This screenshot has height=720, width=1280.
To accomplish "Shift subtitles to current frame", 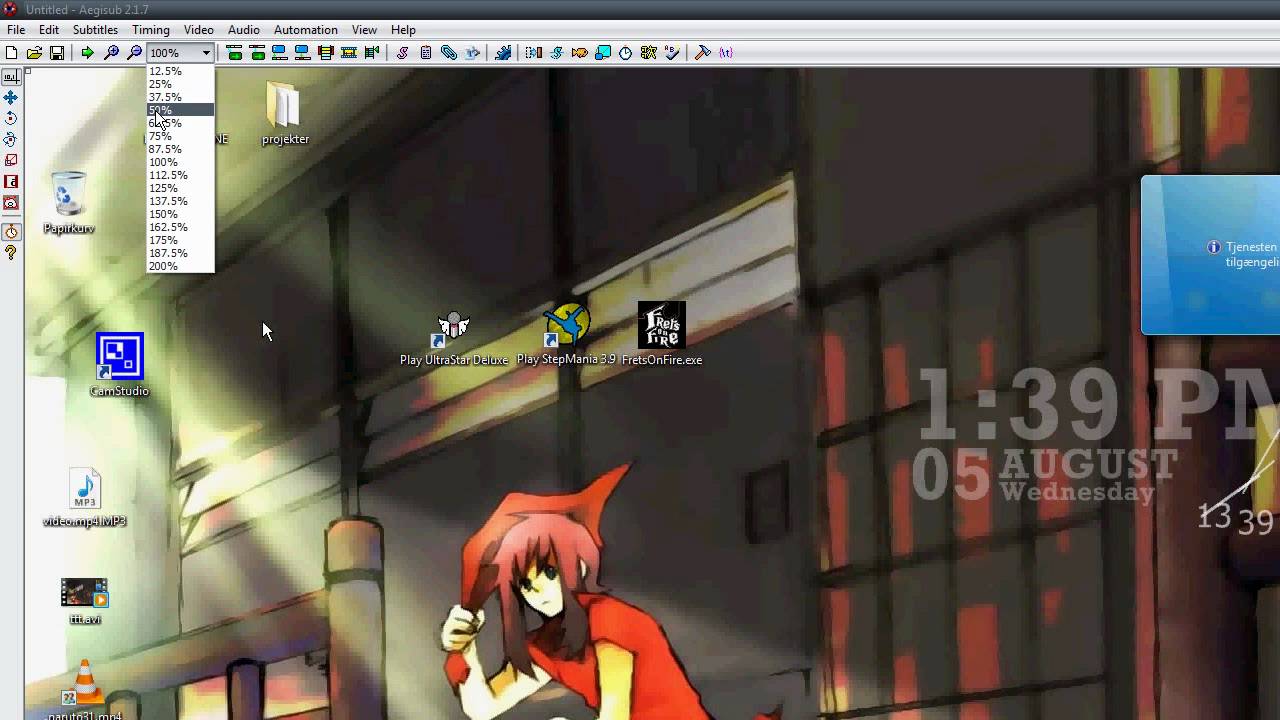I will point(372,53).
